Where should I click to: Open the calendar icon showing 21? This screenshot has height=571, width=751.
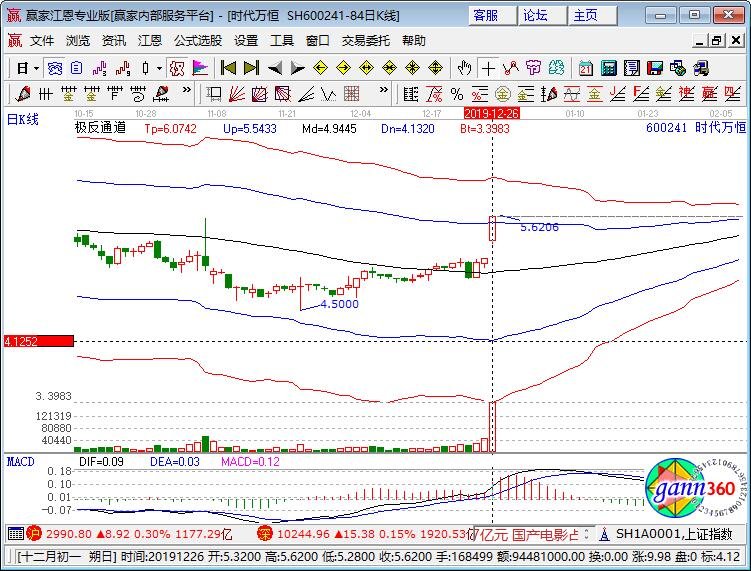coord(585,68)
